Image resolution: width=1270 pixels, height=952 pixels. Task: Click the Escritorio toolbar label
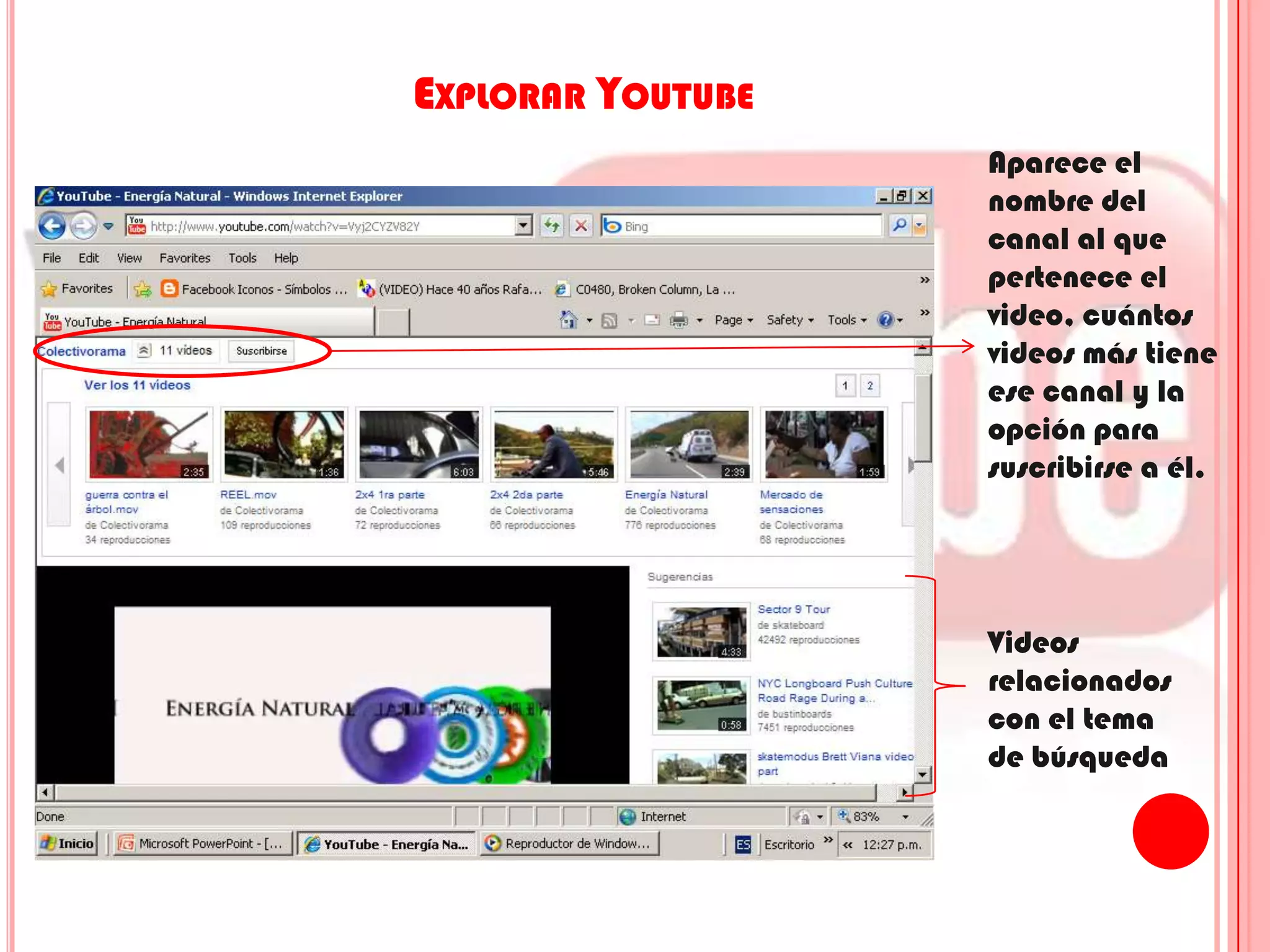789,844
